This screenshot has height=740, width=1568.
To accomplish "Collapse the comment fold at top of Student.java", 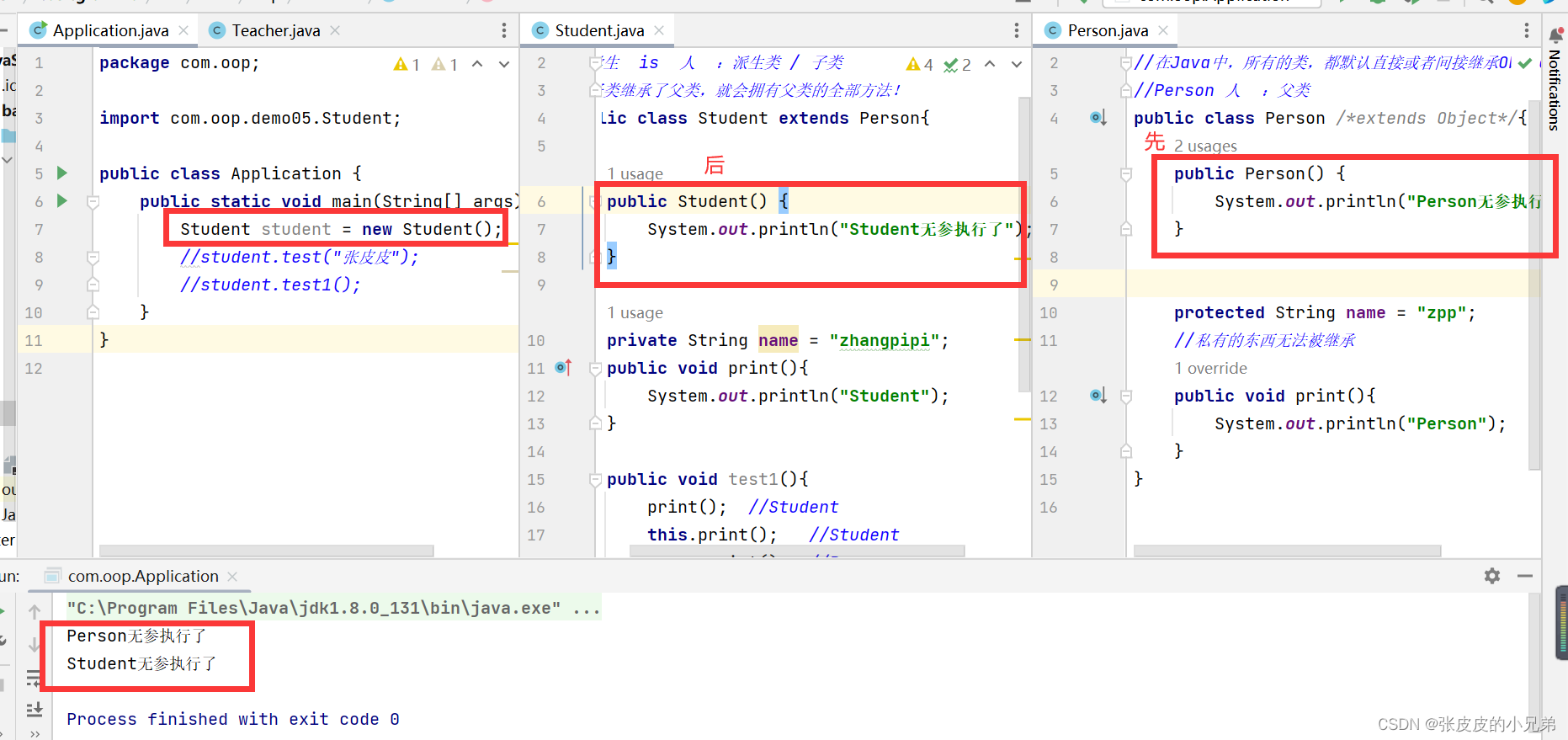I will coord(596,63).
